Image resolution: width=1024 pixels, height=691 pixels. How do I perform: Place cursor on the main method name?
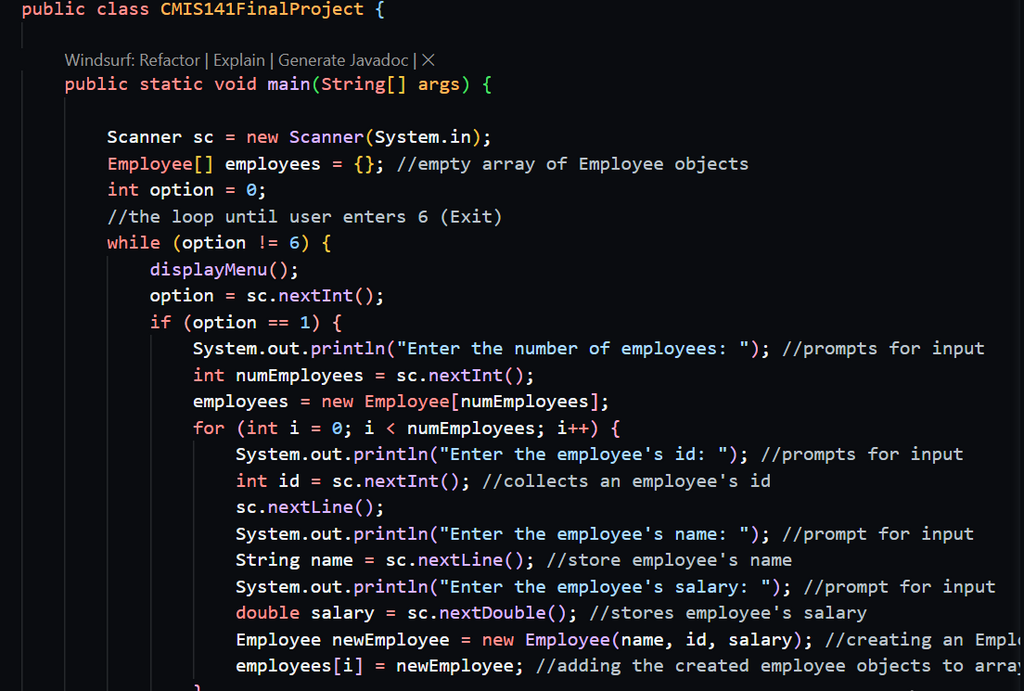click(288, 84)
